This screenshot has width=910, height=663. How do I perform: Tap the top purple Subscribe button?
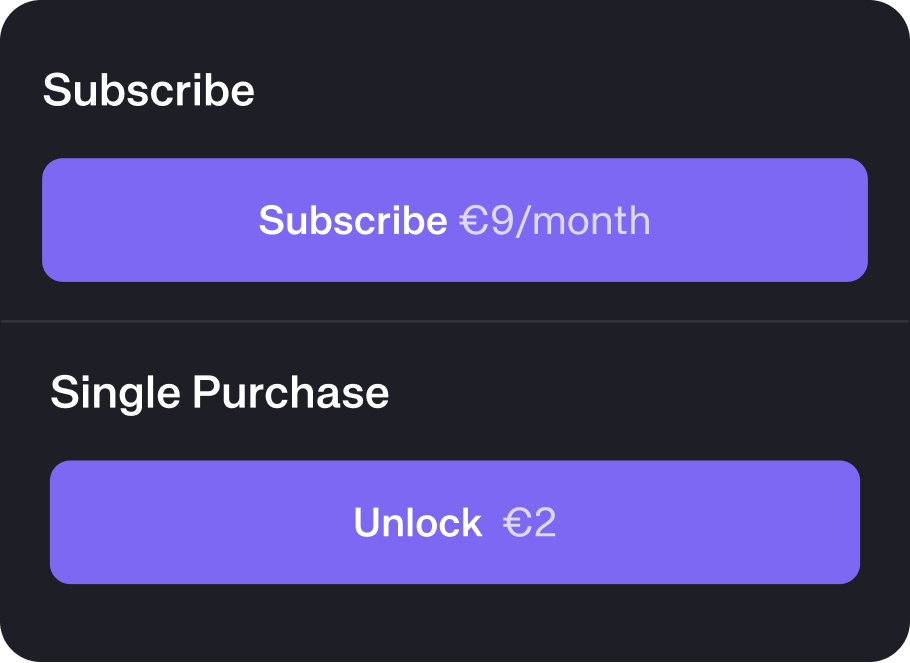[x=454, y=220]
